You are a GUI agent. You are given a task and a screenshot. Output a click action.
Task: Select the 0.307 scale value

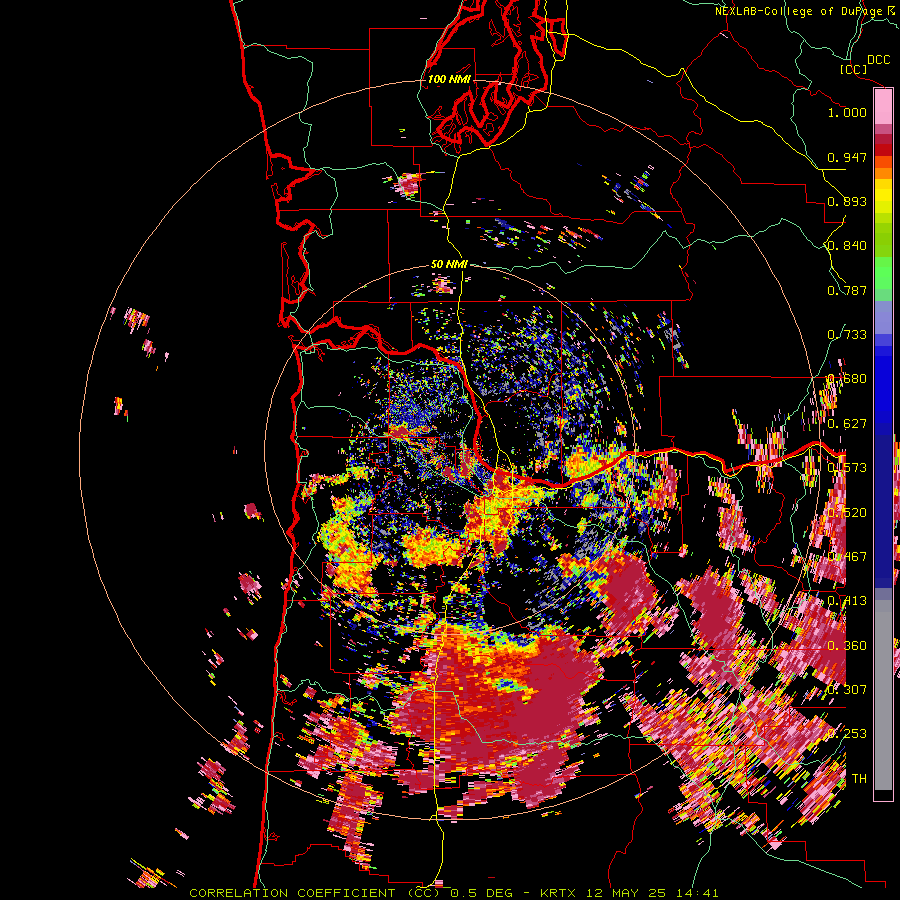pos(847,689)
